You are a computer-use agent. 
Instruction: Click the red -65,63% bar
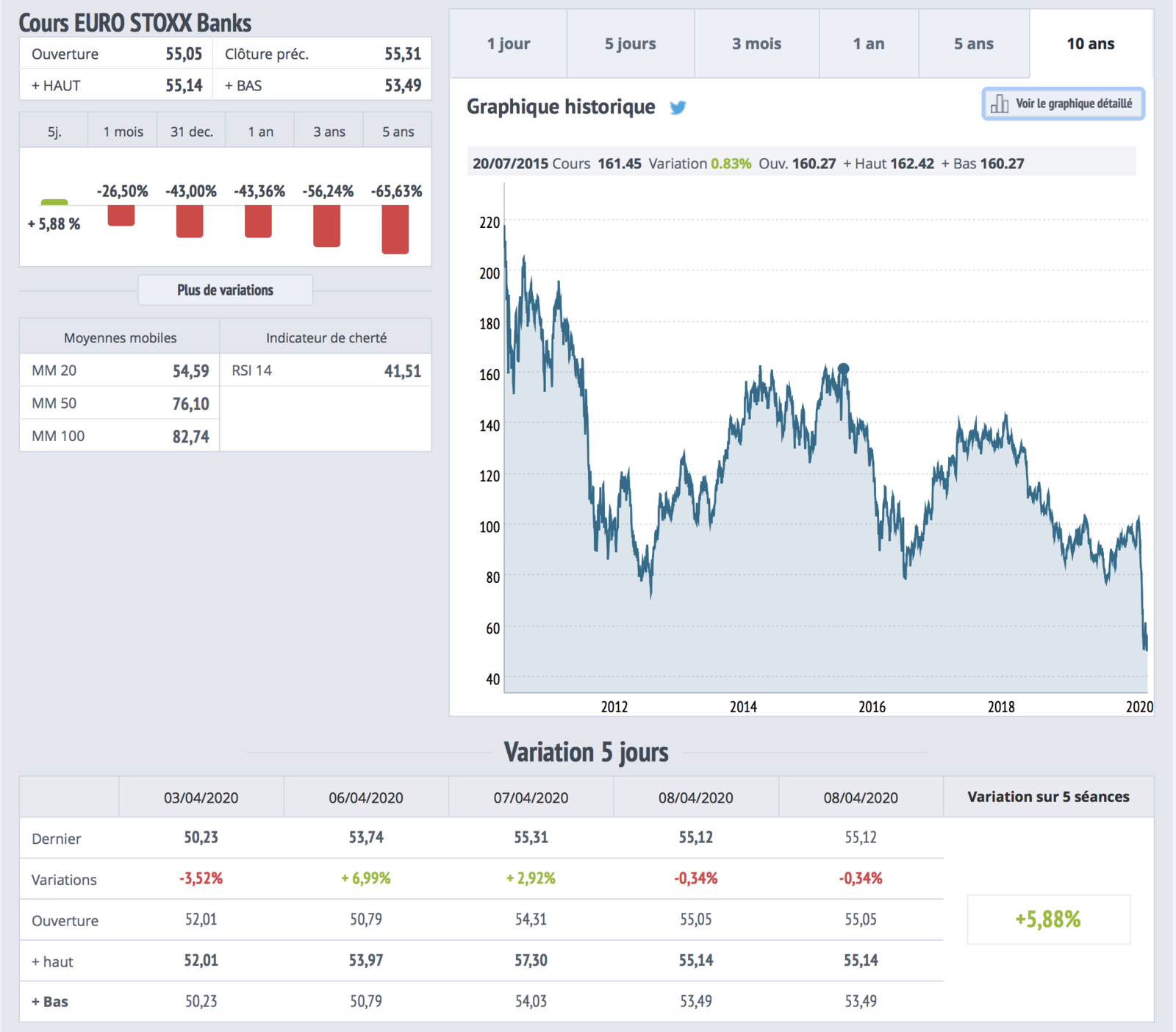tap(395, 229)
